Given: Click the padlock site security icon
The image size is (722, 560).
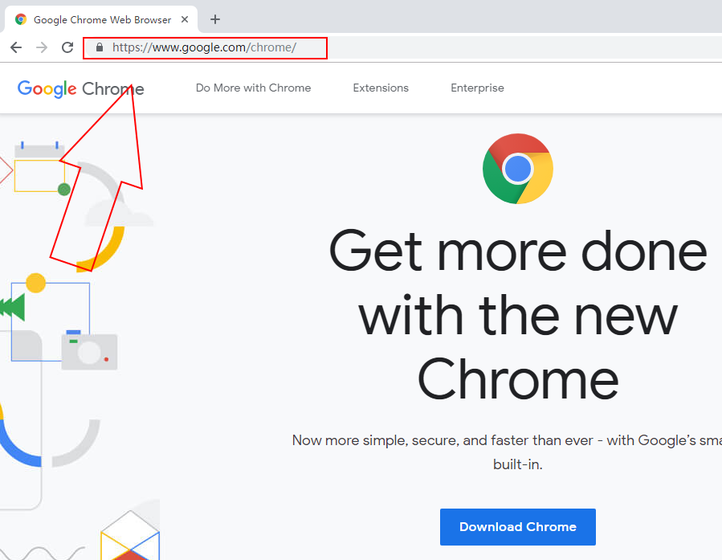Looking at the screenshot, I should point(99,47).
